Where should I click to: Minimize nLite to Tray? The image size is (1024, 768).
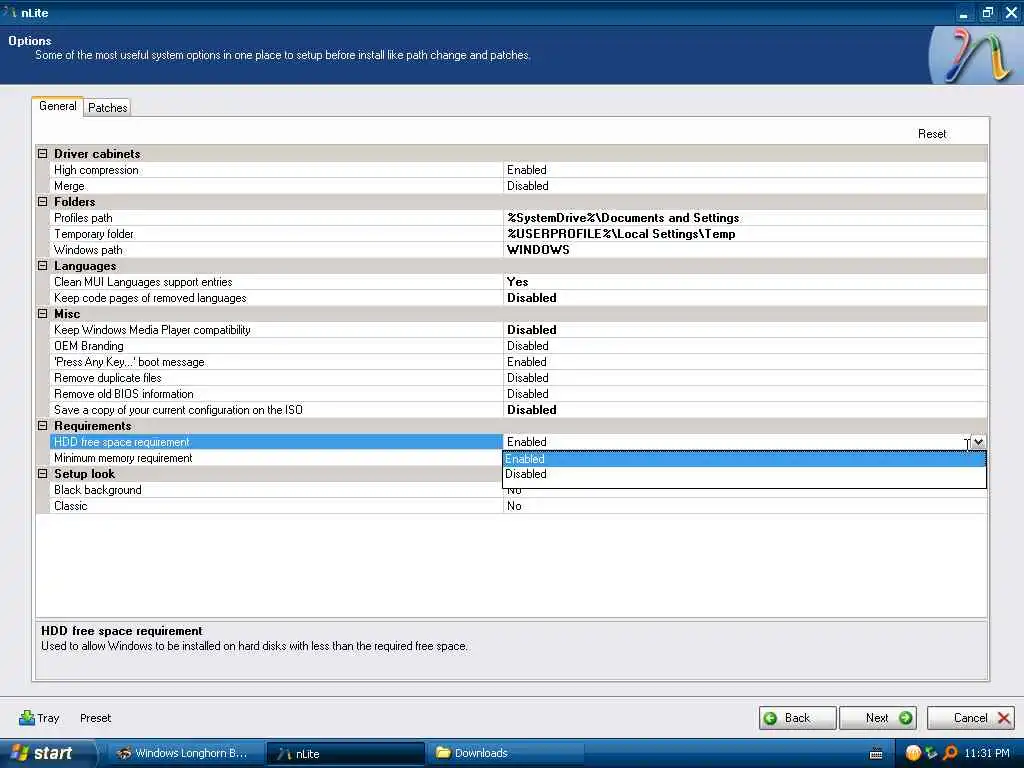point(39,718)
